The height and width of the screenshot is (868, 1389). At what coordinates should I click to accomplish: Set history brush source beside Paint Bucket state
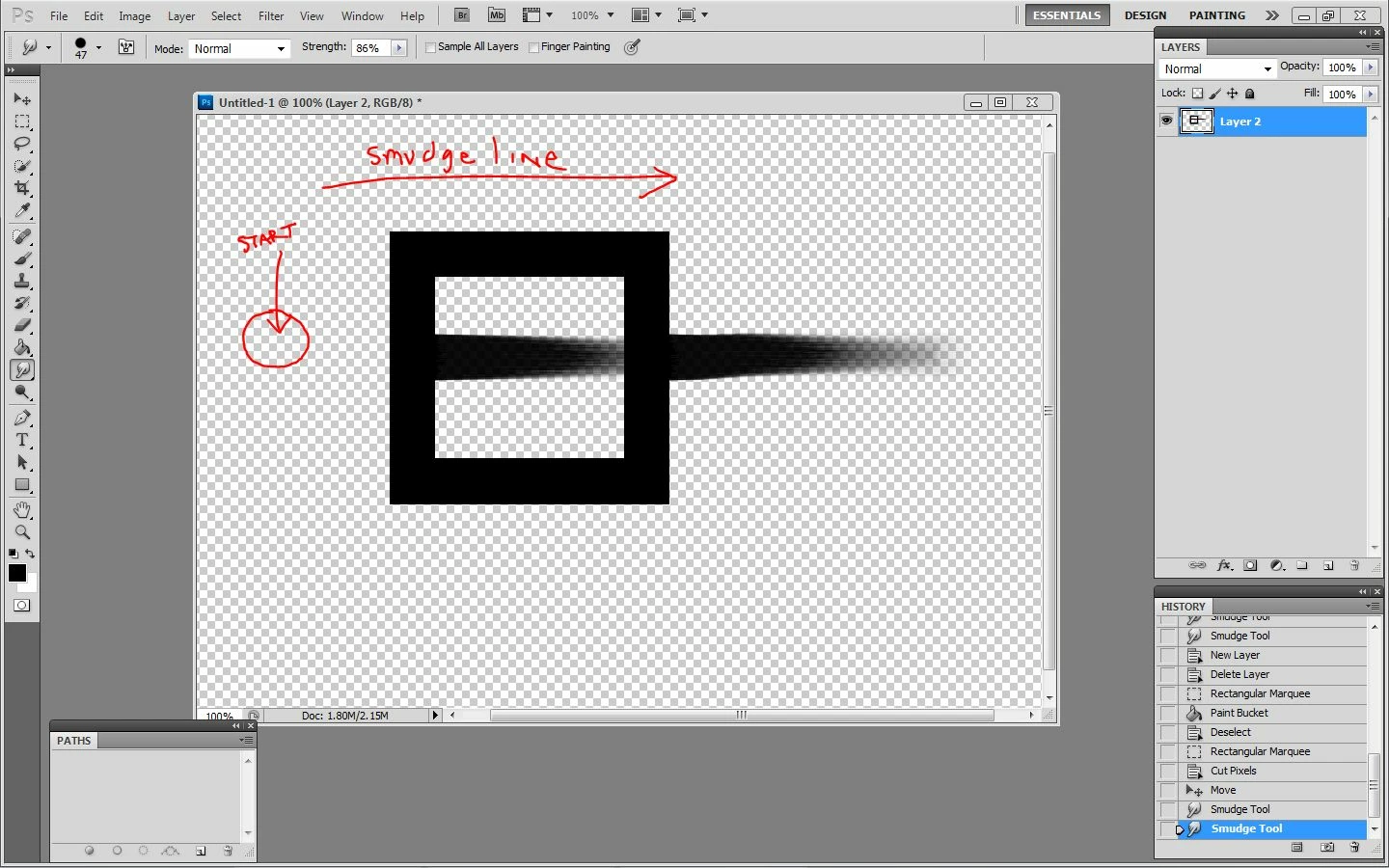(x=1168, y=713)
